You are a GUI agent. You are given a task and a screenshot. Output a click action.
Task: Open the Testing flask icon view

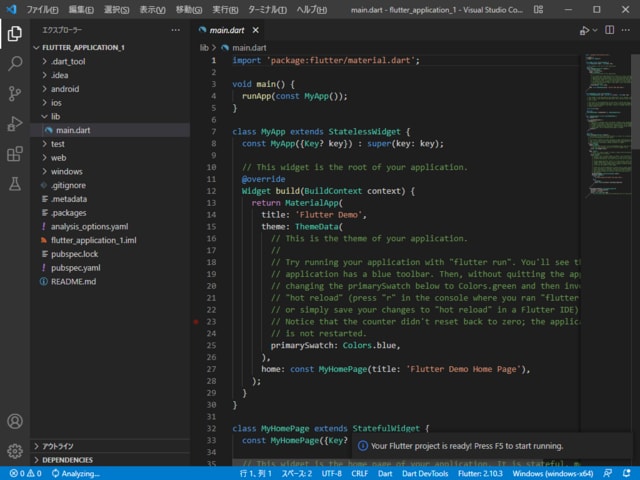click(15, 183)
